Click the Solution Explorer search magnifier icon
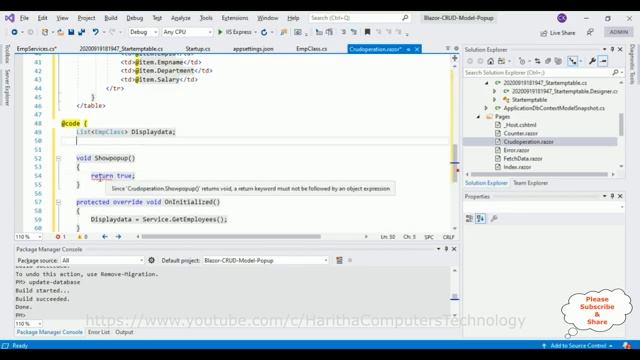The image size is (640, 360). 615,72
